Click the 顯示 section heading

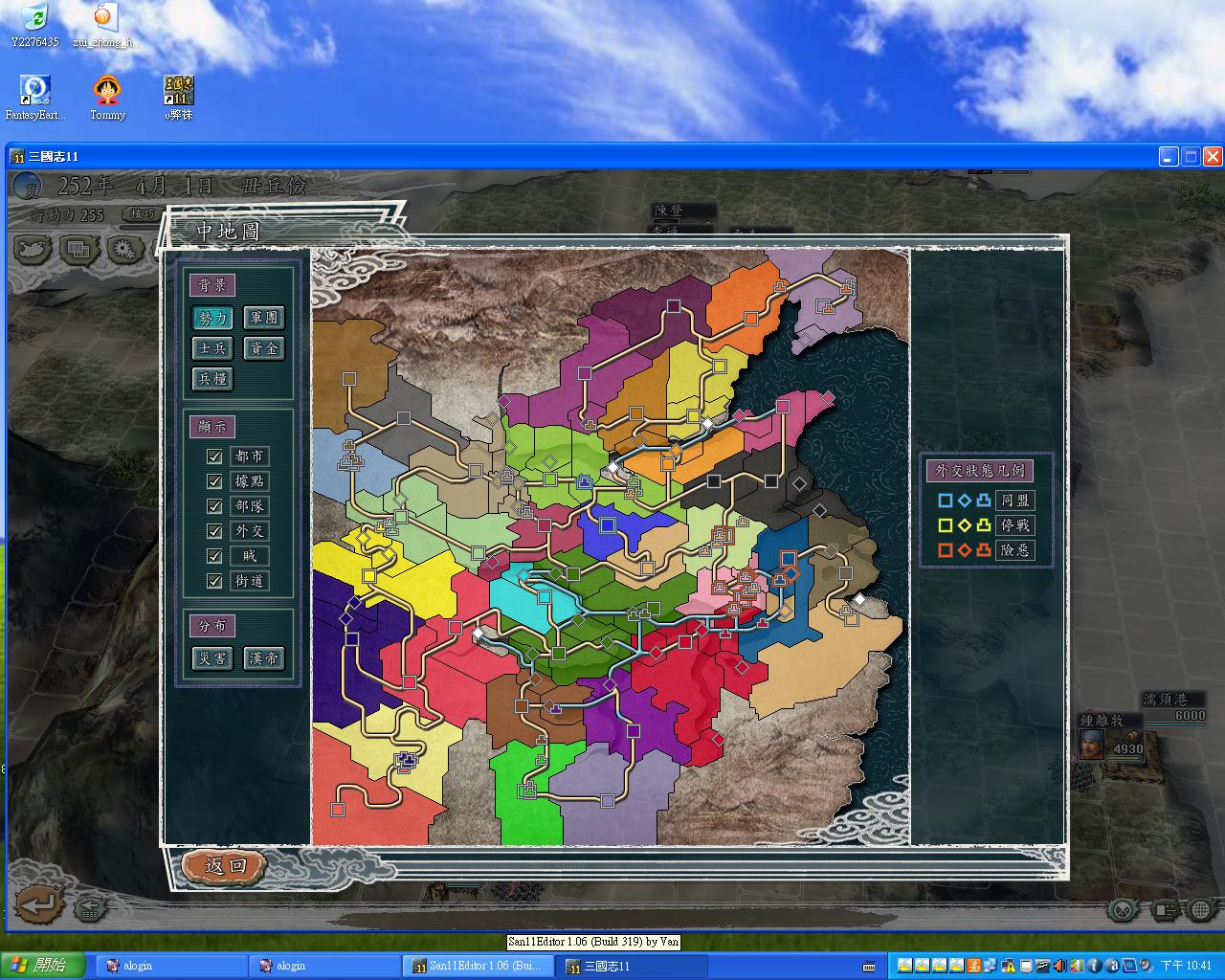[212, 427]
